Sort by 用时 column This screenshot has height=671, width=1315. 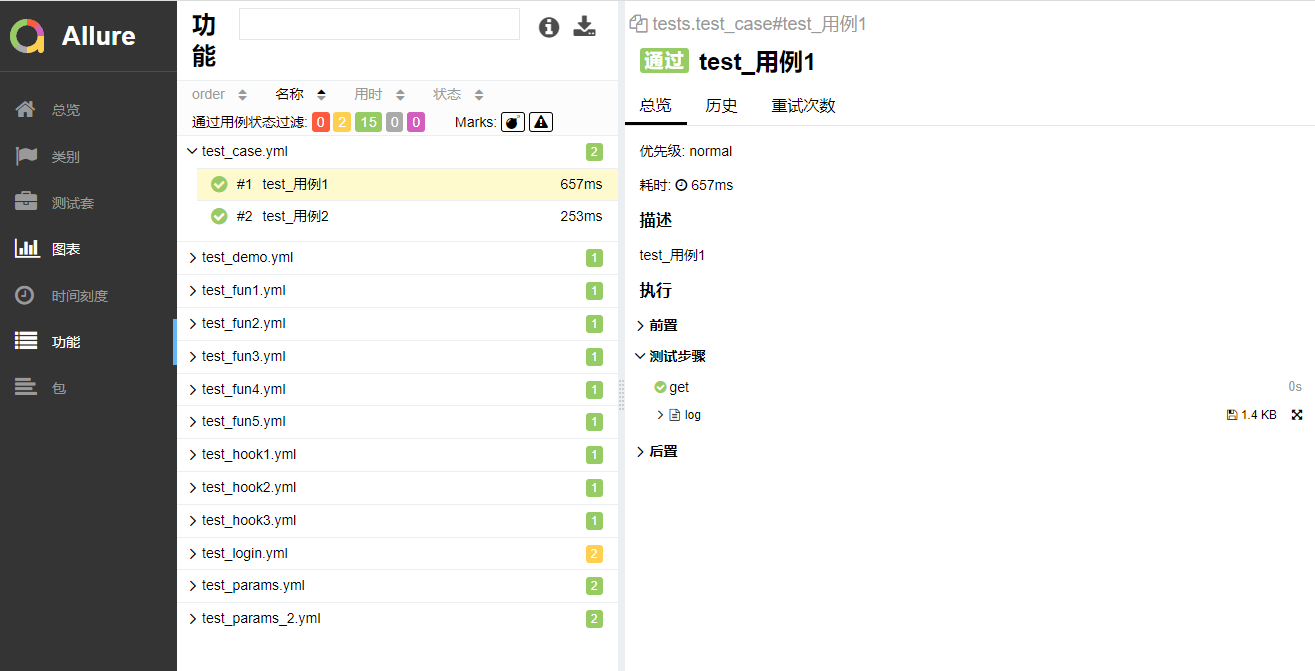(x=380, y=94)
